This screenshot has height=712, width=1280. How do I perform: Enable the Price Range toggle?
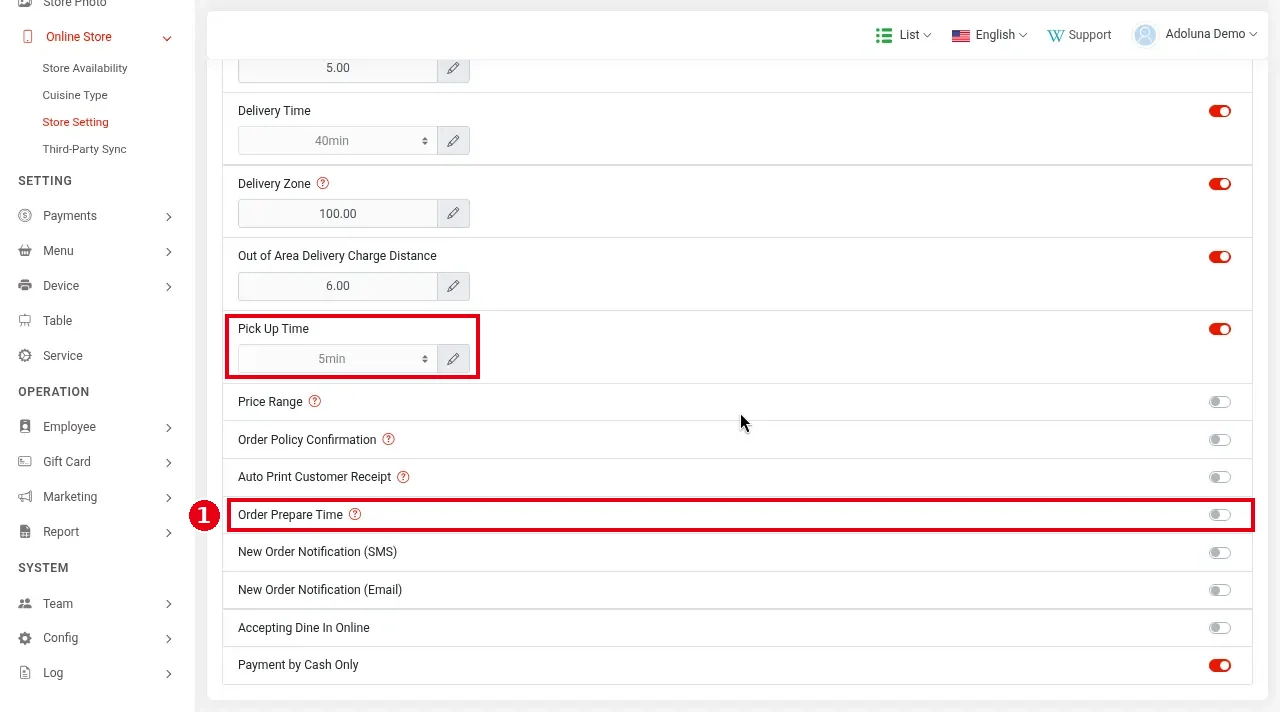tap(1219, 402)
